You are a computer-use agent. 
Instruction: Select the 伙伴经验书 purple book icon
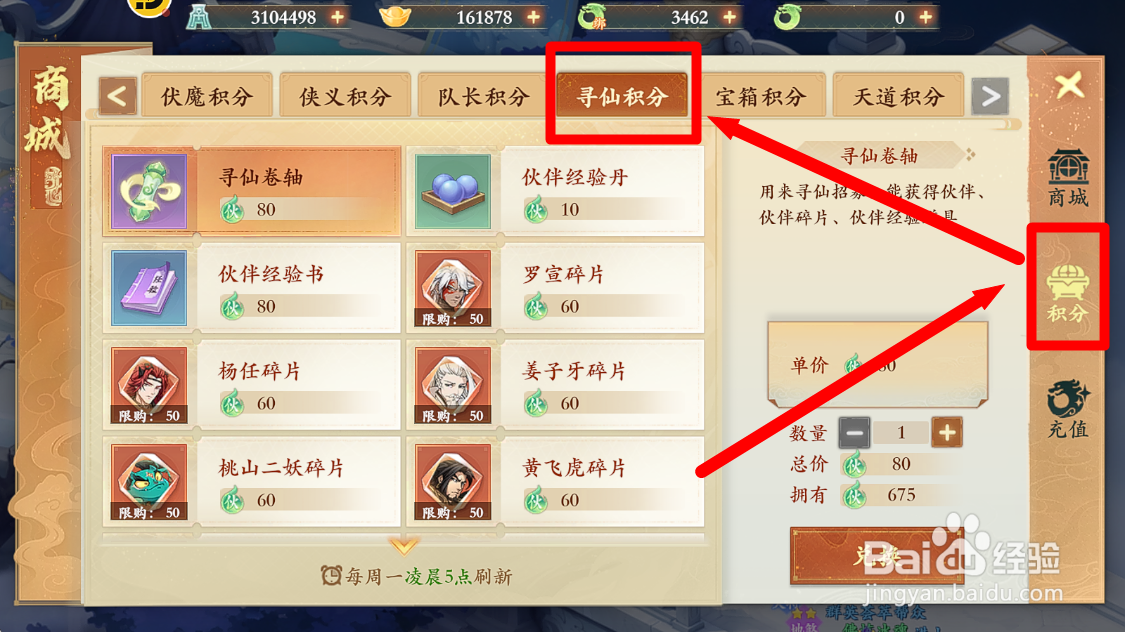[149, 288]
